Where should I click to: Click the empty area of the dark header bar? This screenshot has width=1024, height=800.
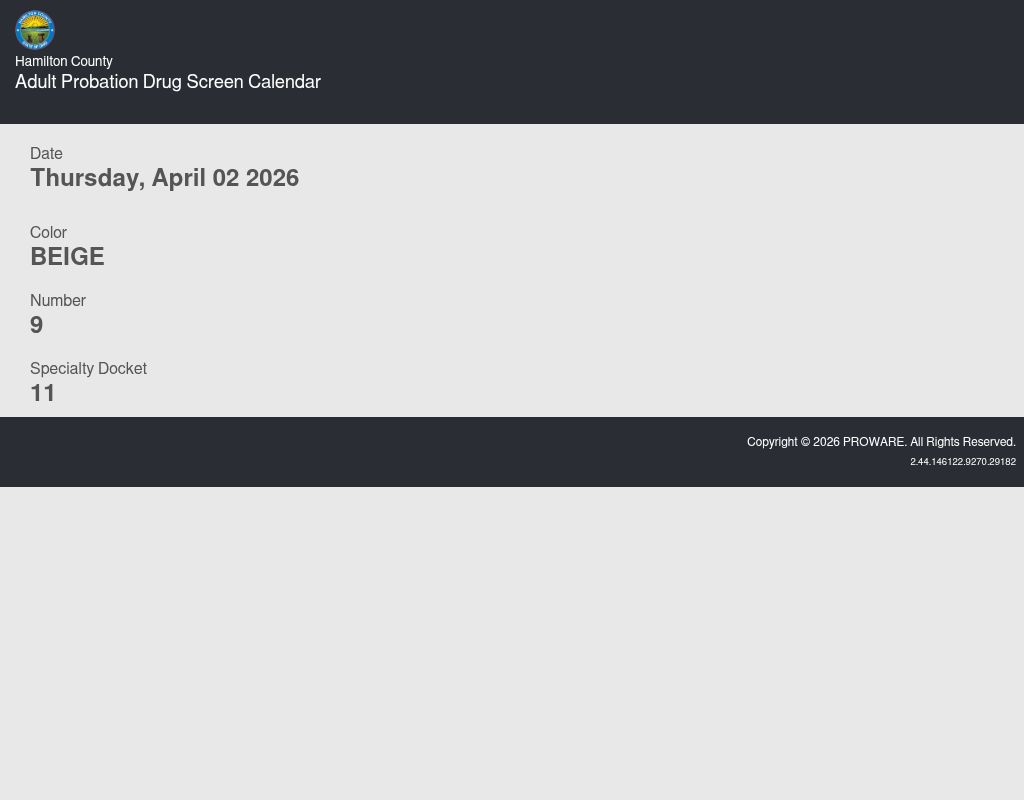pyautogui.click(x=650, y=62)
